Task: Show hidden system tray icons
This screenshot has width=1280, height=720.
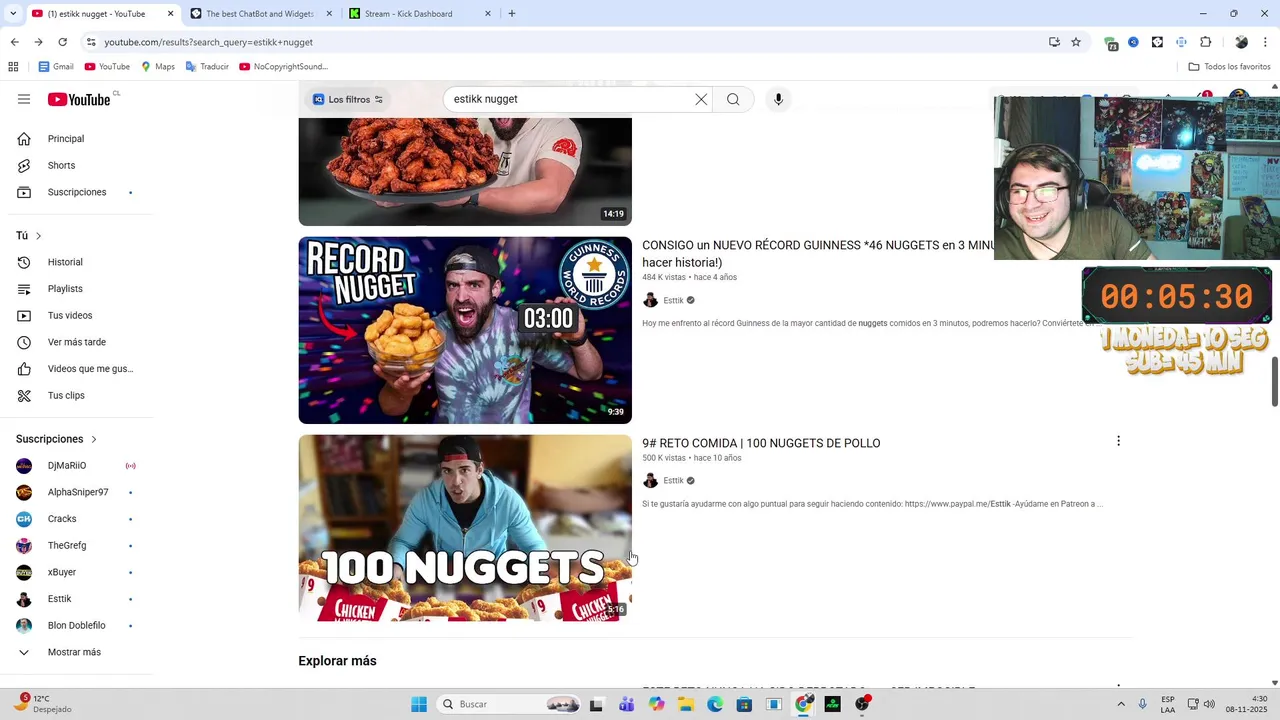Action: 1120,704
